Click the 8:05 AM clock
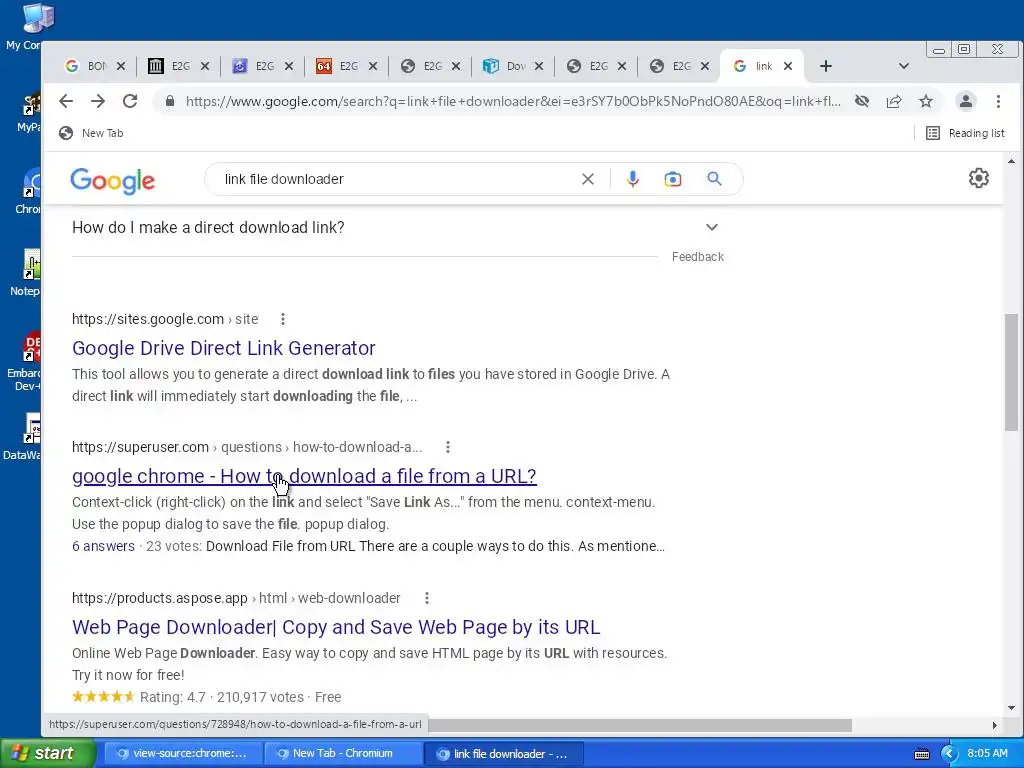Viewport: 1024px width, 768px height. (987, 754)
